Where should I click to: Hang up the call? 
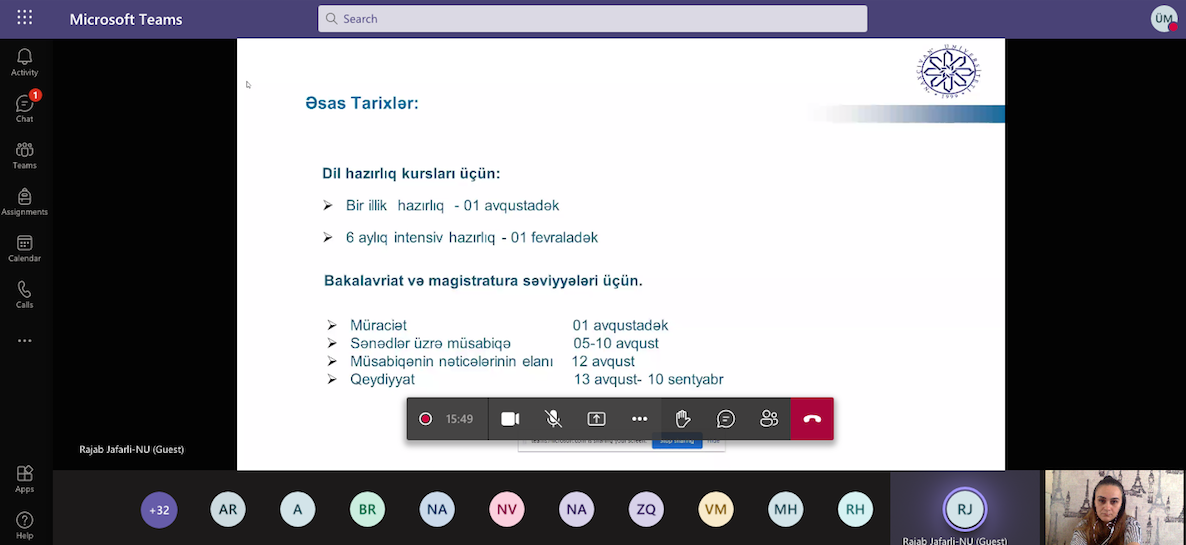[812, 419]
